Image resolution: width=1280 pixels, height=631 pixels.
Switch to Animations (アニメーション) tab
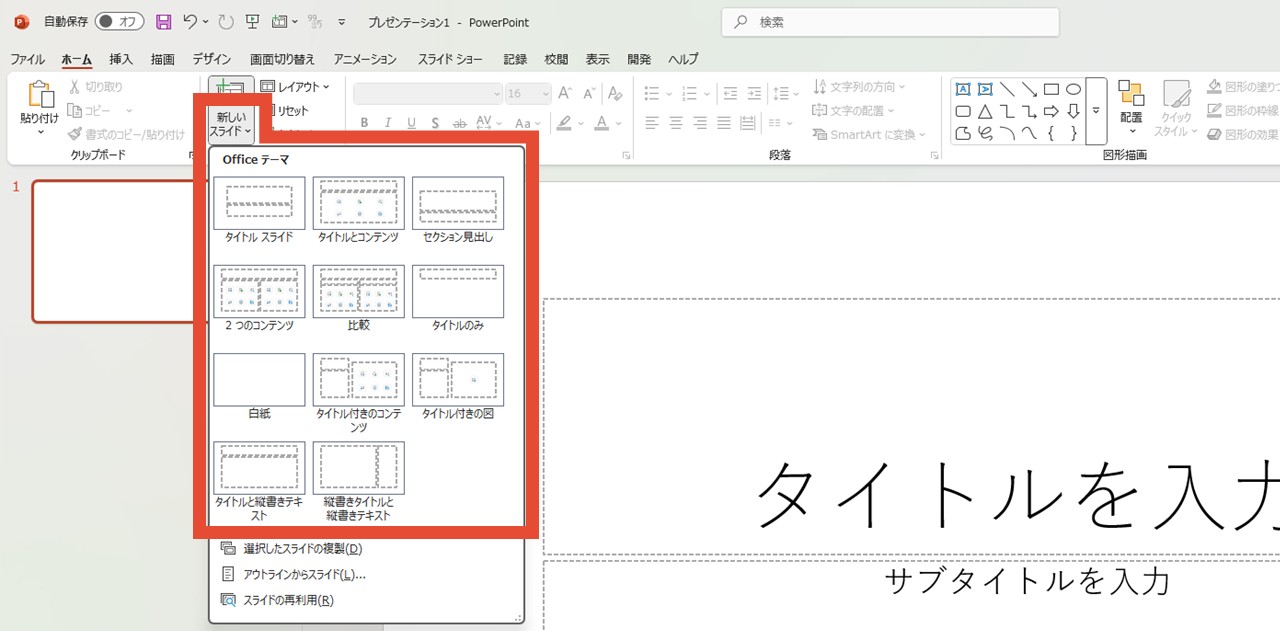click(365, 59)
